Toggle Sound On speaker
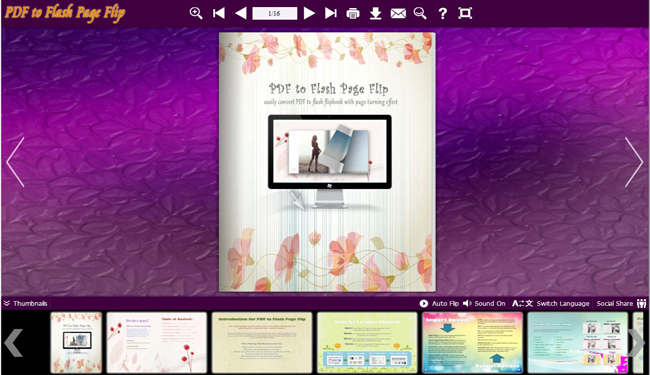Viewport: 650px width, 375px height. click(484, 303)
